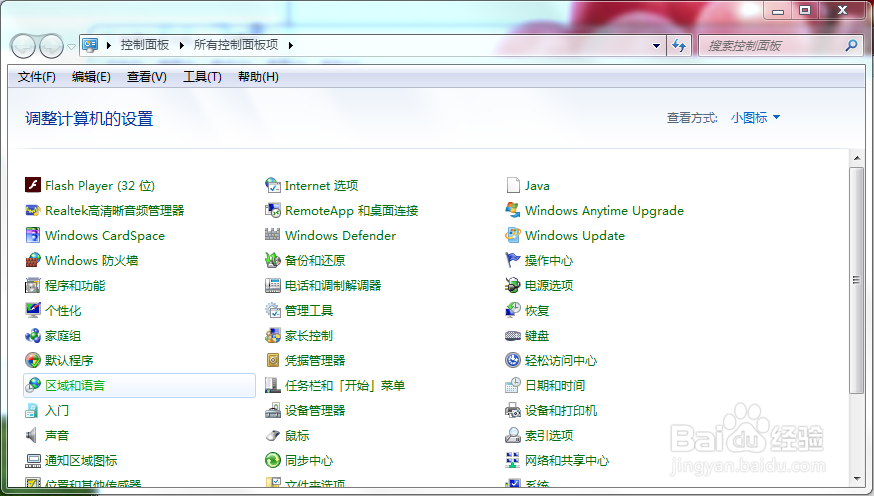Open the Windows CardSpace icon
The width and height of the screenshot is (874, 496).
point(33,235)
